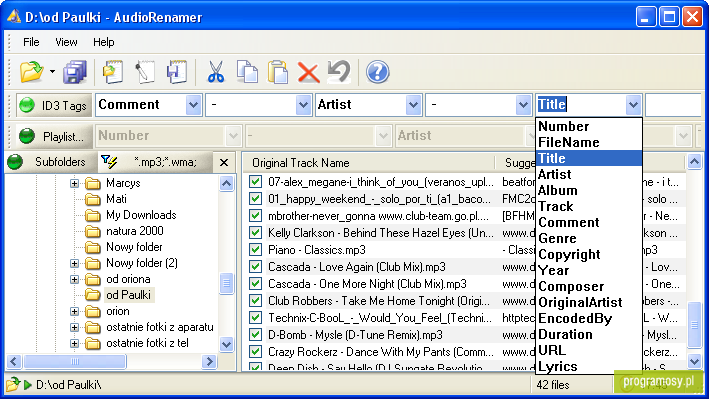Open the Comment combo box dropdown

[x=194, y=105]
